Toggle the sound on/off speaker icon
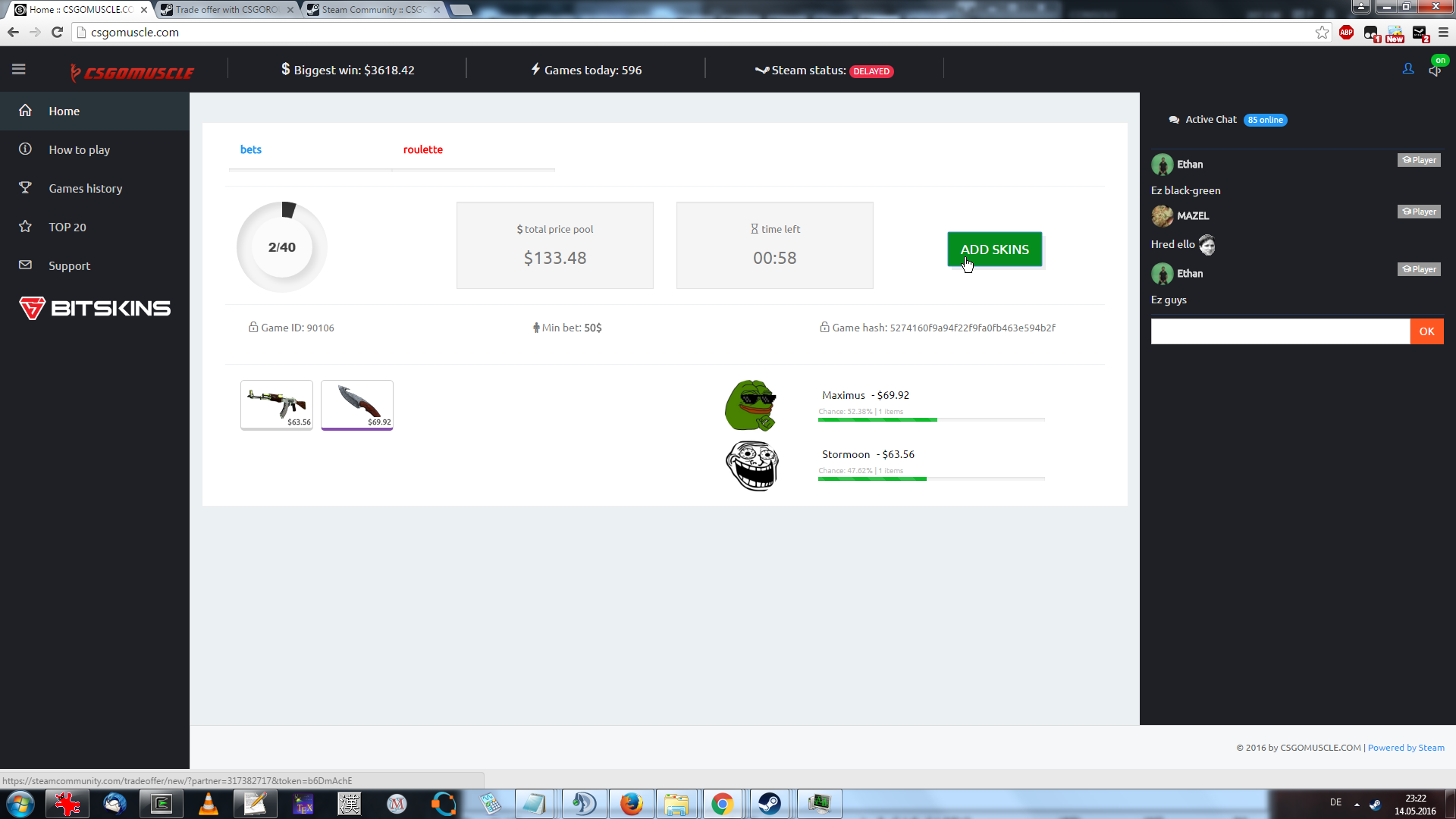The image size is (1456, 819). (1434, 71)
